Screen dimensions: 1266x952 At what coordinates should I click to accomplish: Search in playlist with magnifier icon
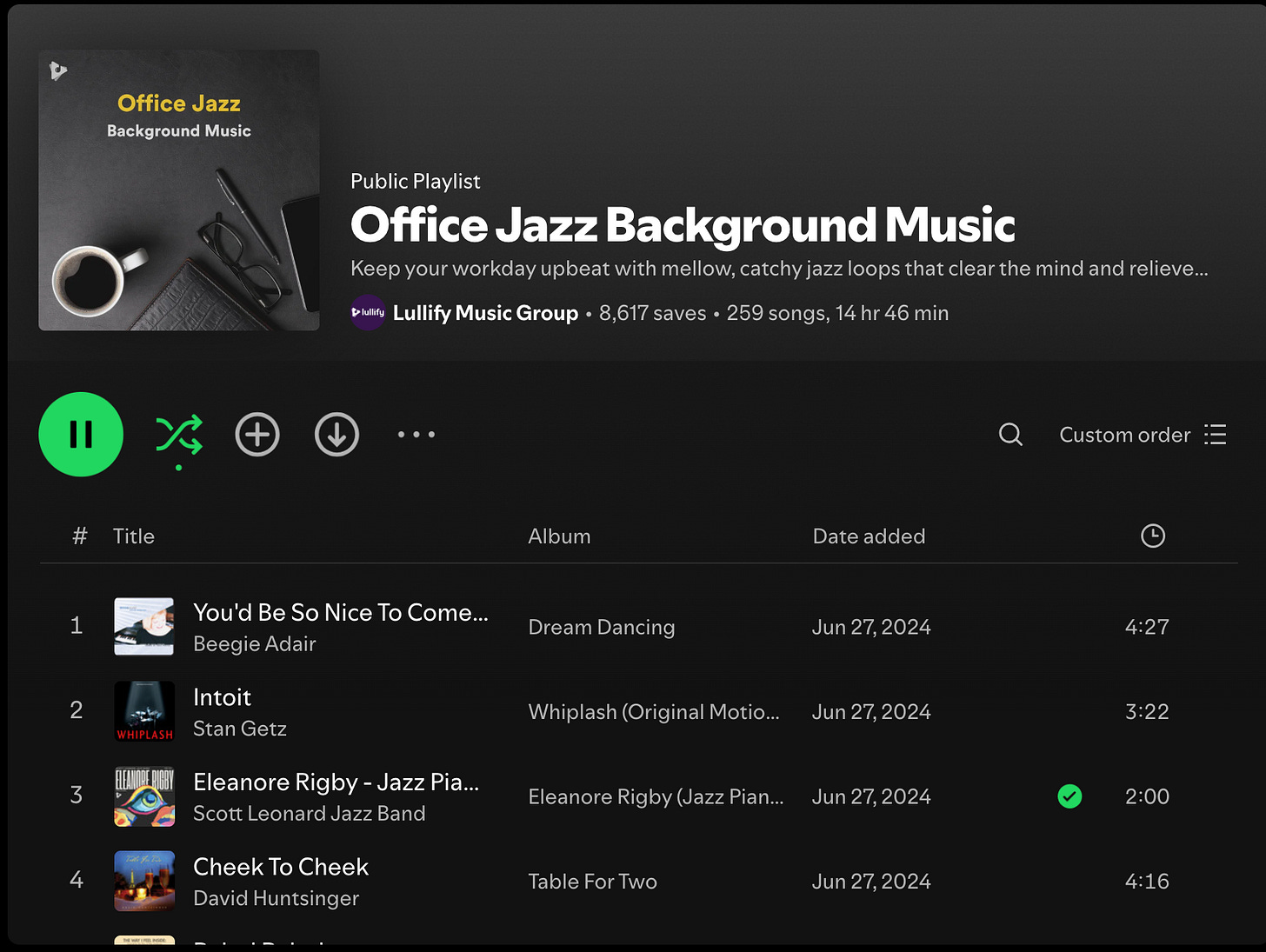(x=1010, y=435)
